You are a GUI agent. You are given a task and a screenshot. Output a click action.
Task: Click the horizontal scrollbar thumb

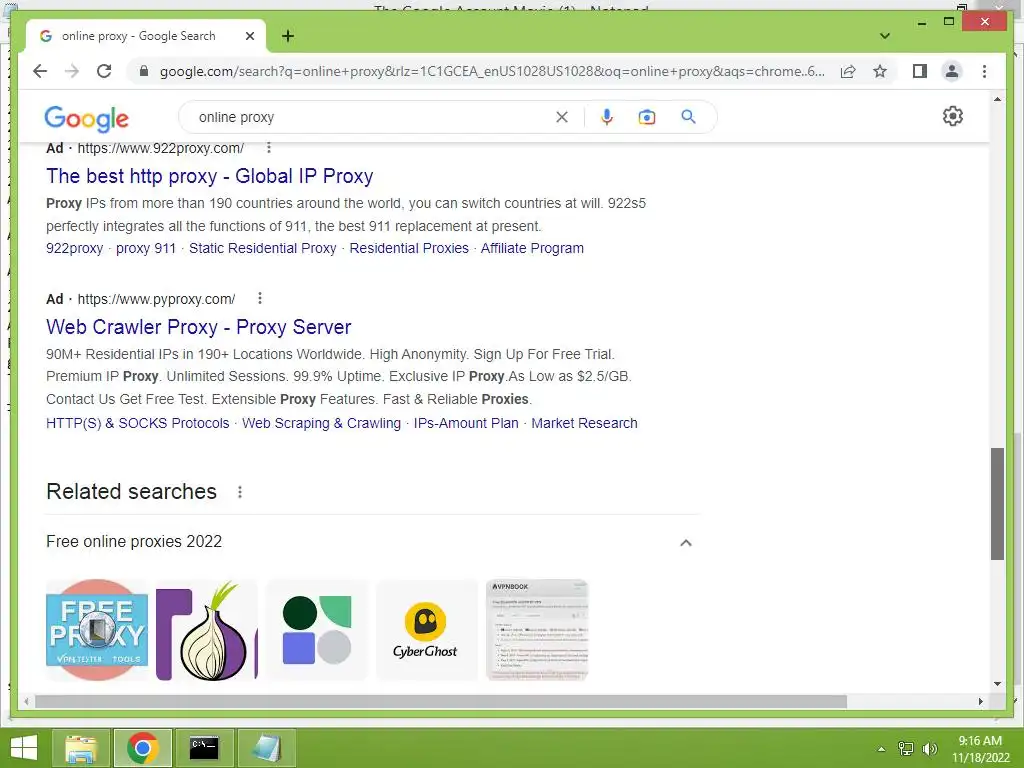point(441,701)
